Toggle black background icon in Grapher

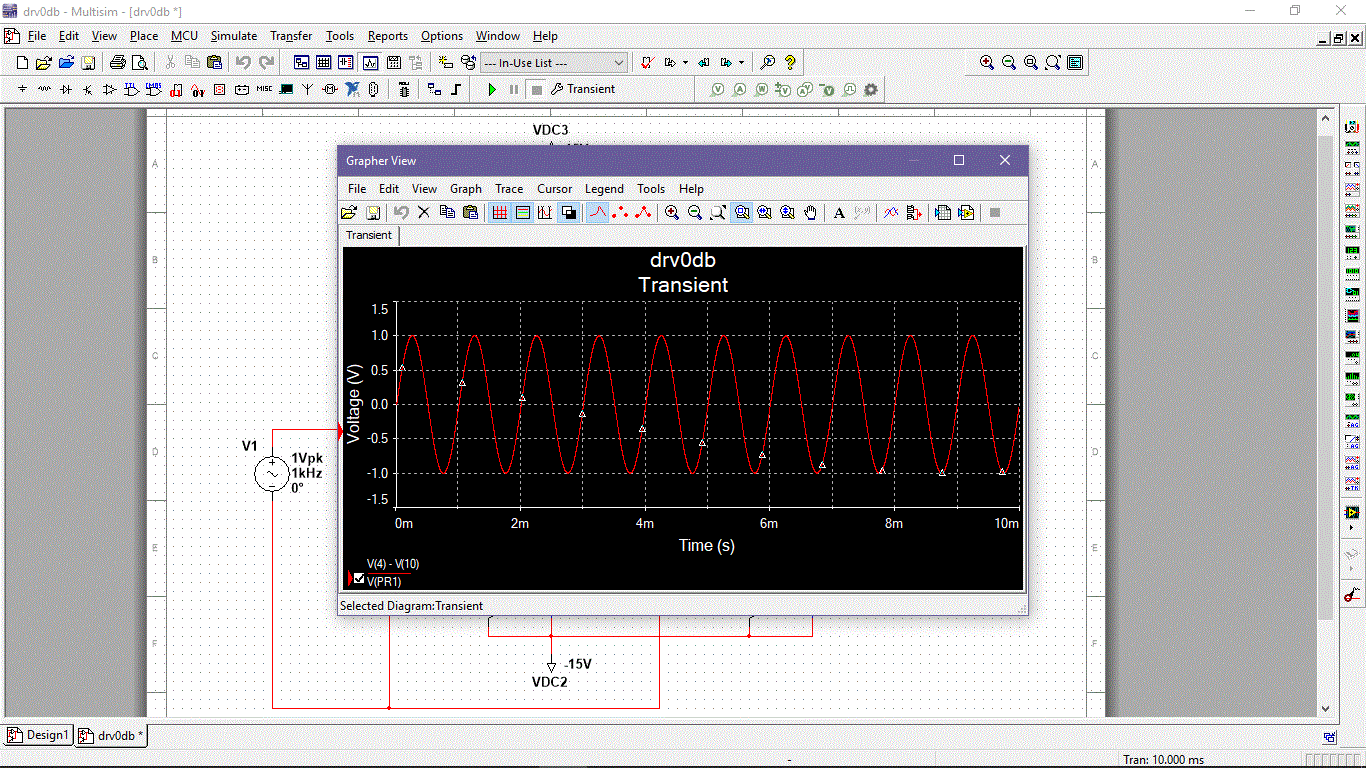(569, 213)
